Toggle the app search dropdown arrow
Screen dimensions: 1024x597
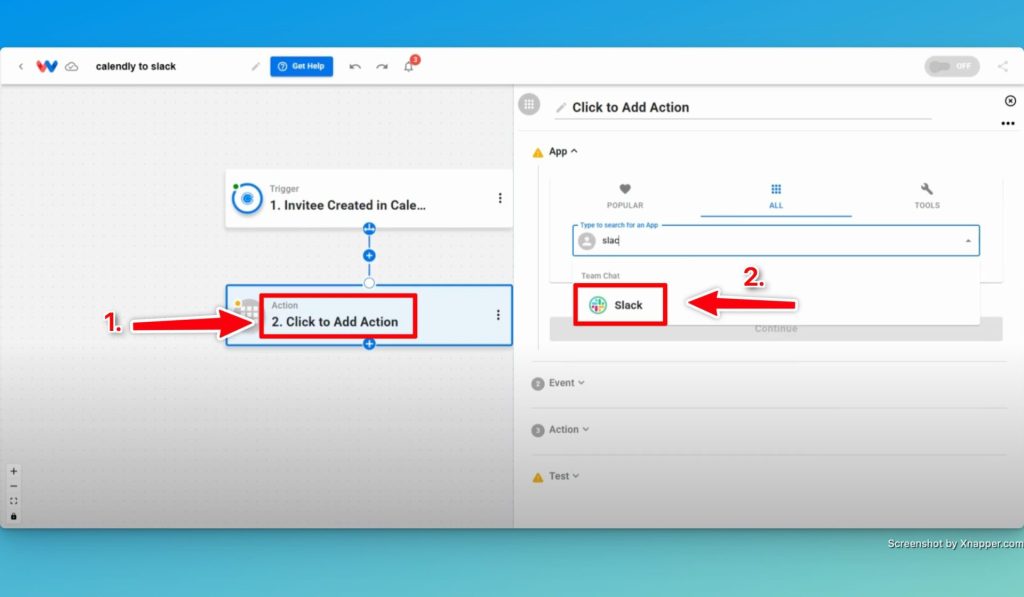968,241
